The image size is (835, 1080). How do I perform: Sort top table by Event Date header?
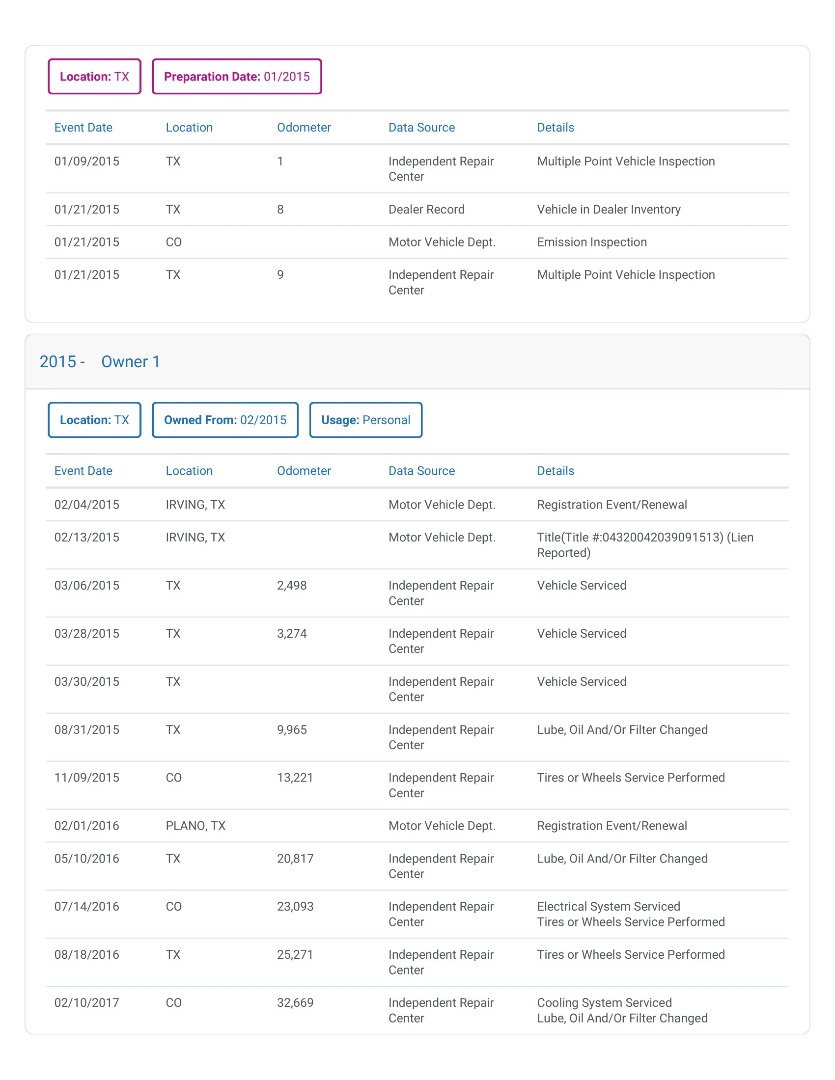(83, 128)
